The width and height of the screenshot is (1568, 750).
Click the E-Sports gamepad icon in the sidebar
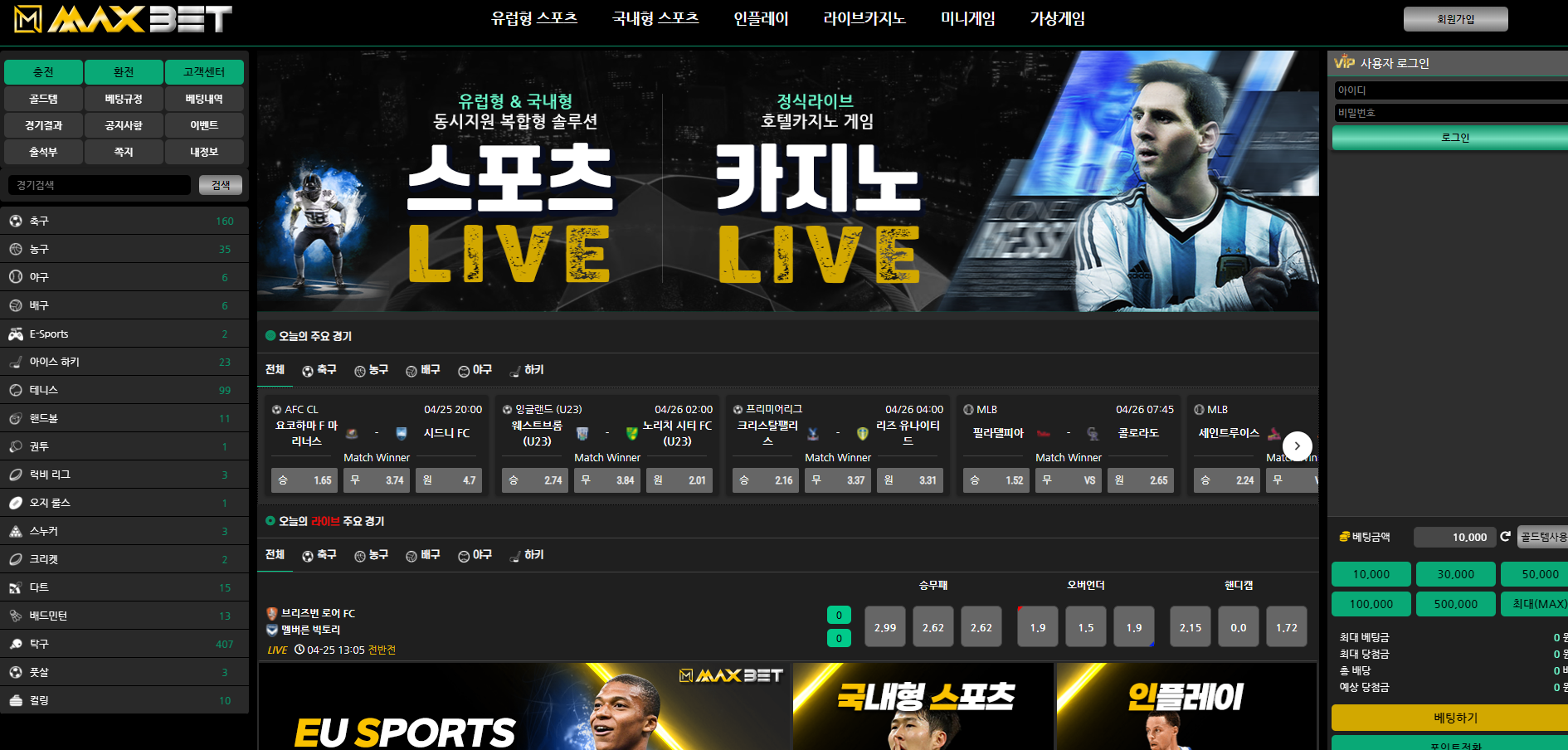tap(16, 334)
